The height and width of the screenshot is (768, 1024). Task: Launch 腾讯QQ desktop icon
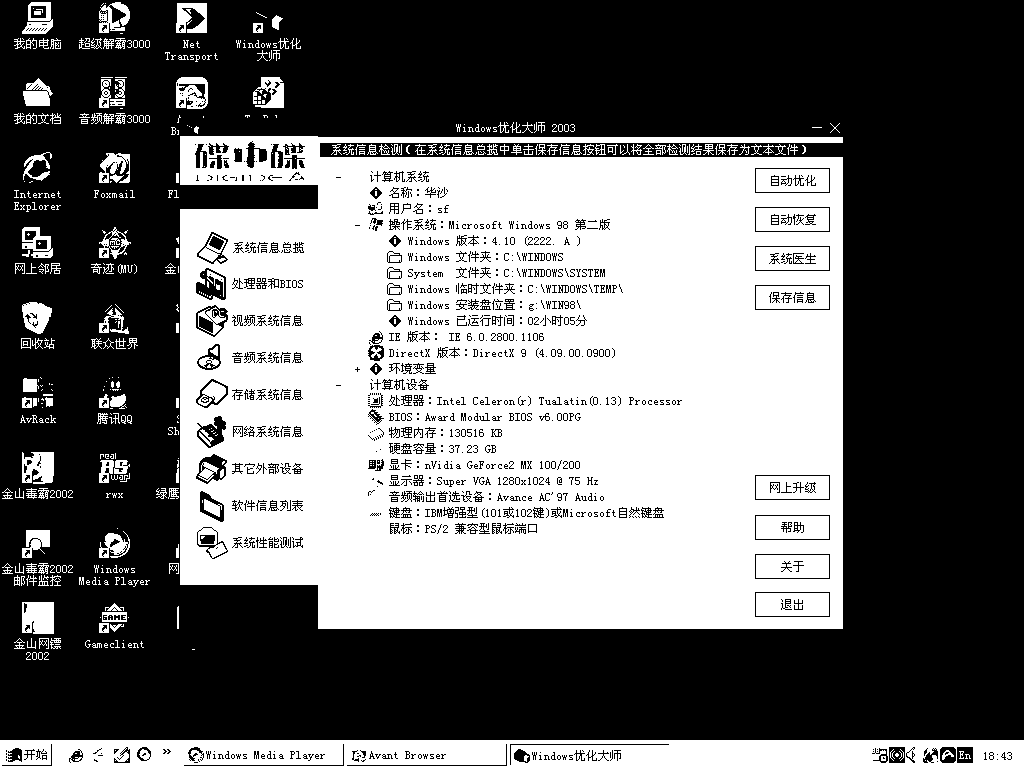(114, 401)
